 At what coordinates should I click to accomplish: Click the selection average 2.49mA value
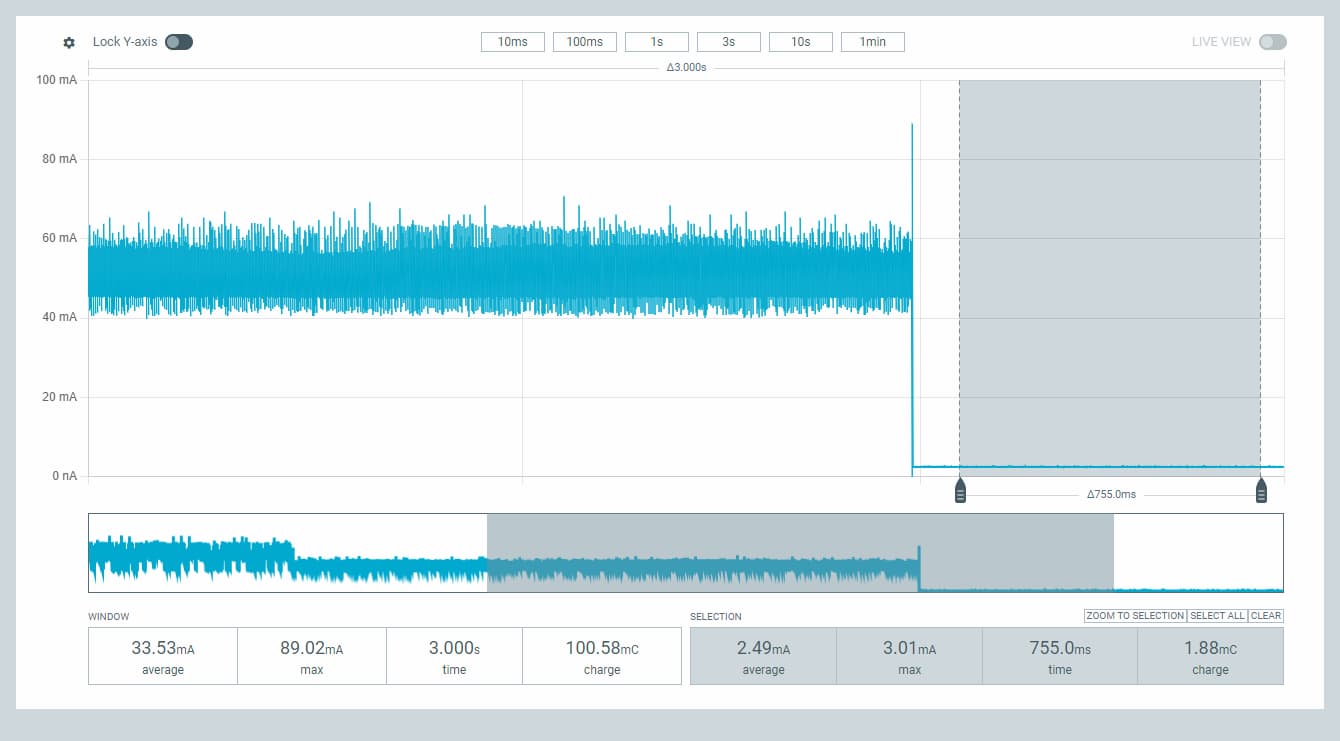[x=763, y=648]
